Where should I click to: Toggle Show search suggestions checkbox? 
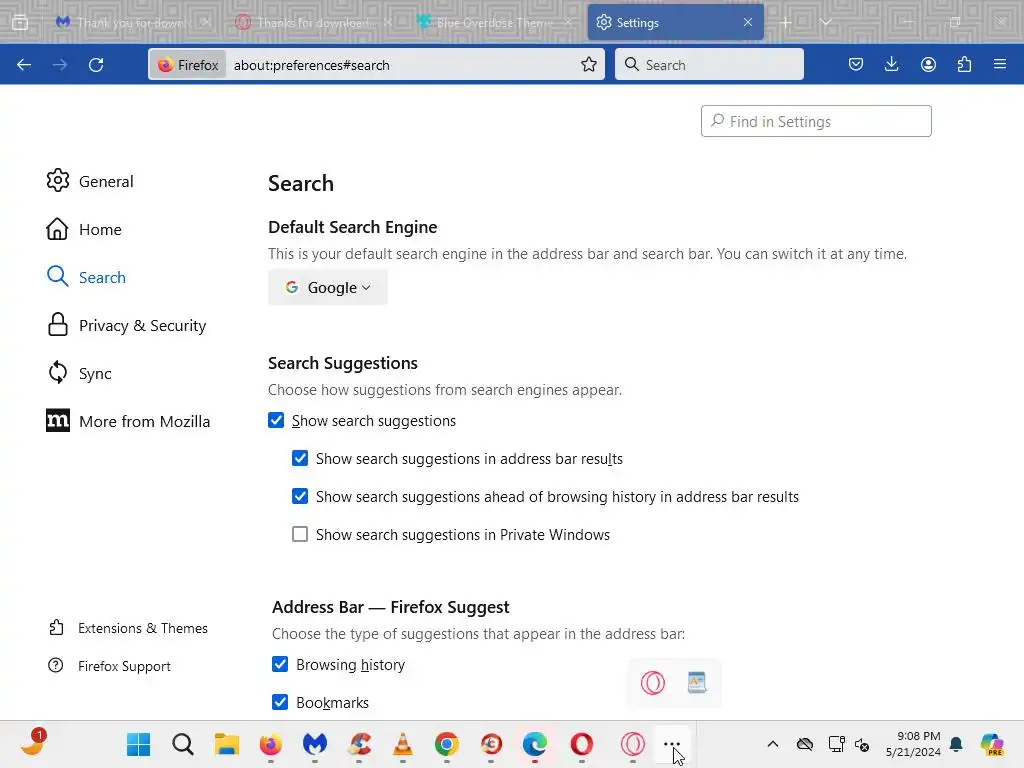pyautogui.click(x=276, y=421)
